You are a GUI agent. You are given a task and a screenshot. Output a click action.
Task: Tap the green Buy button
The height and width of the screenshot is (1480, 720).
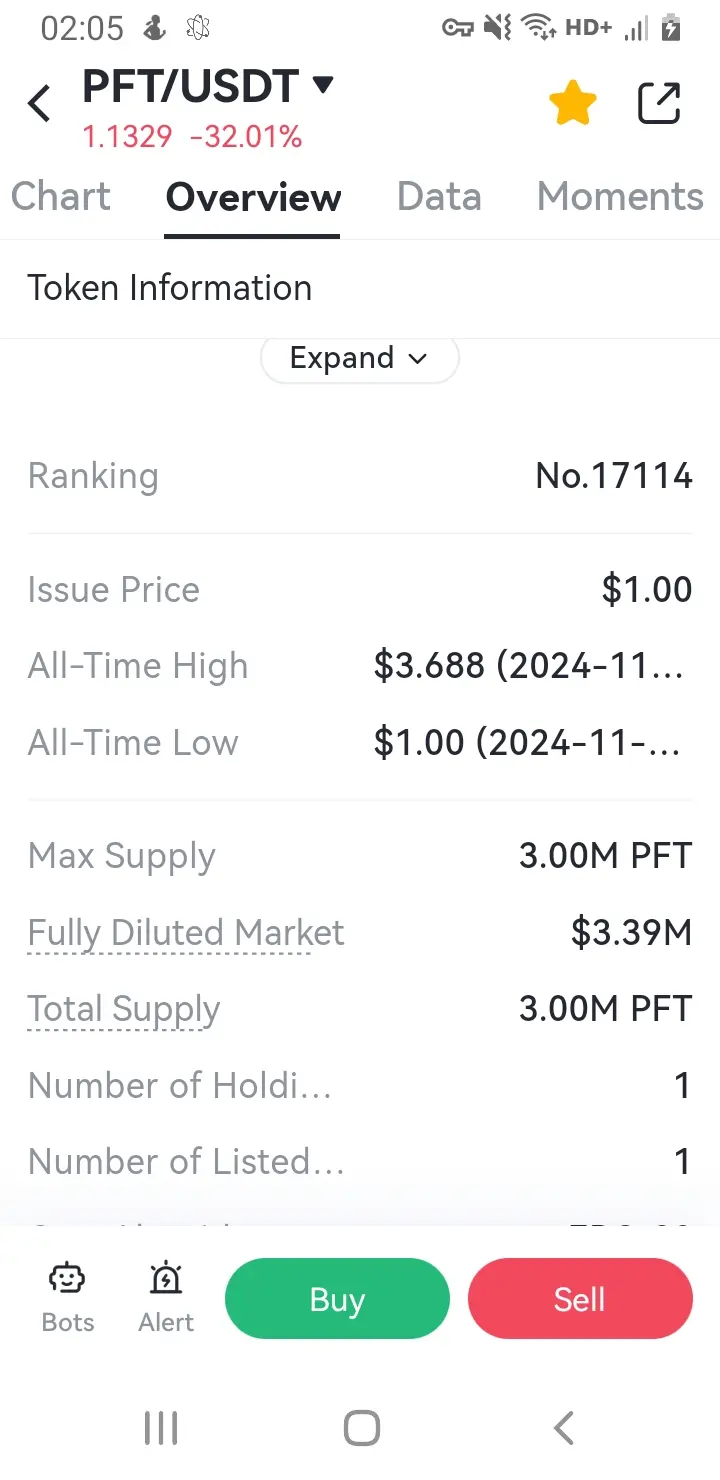click(x=337, y=1299)
